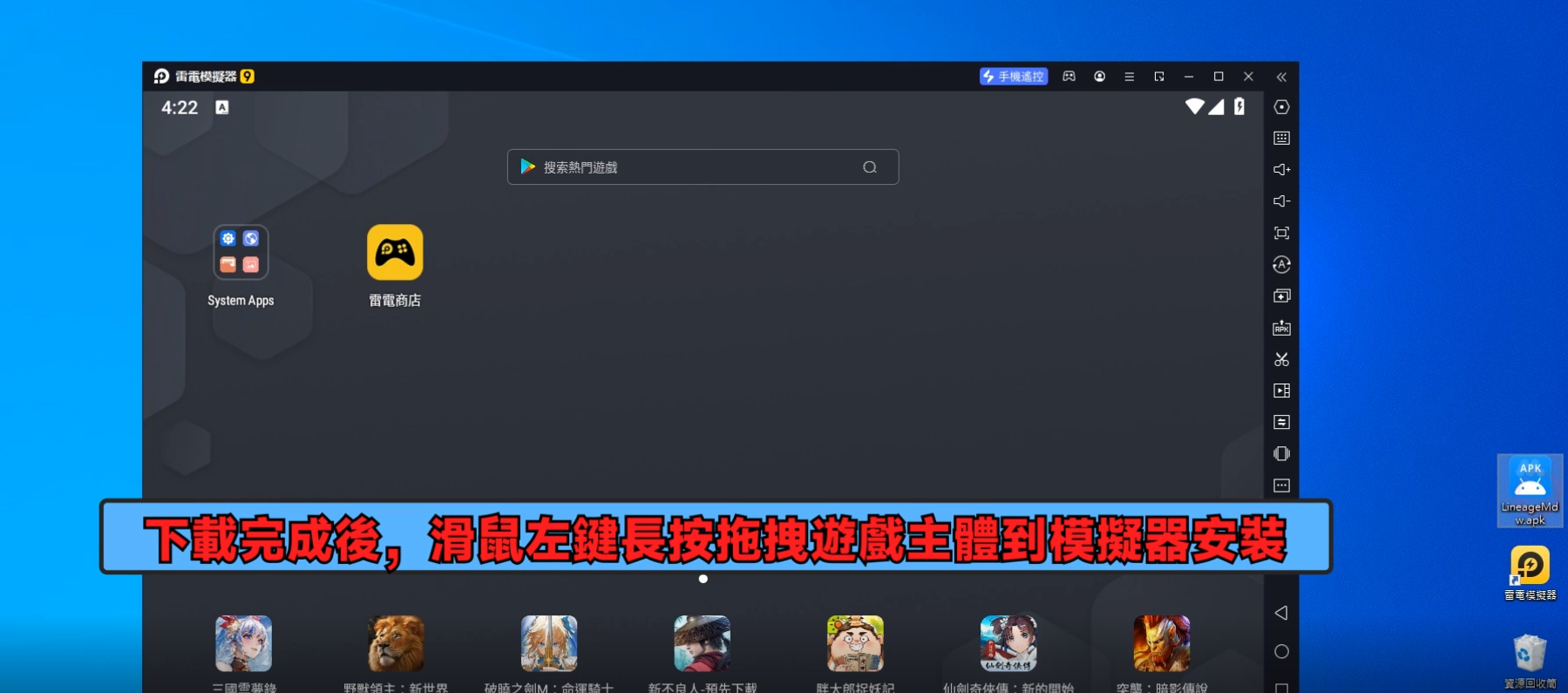Tap the Android home circle button
The image size is (1568, 693).
1281,651
